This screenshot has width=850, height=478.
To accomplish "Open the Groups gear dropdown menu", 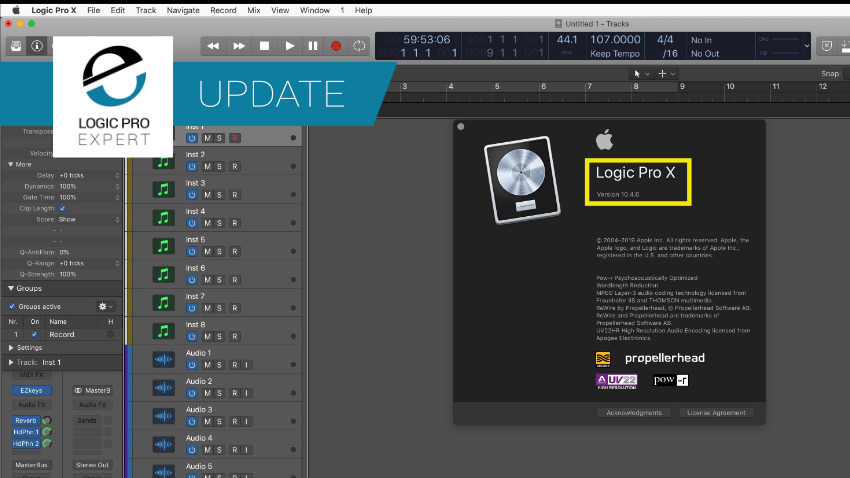I will point(105,306).
